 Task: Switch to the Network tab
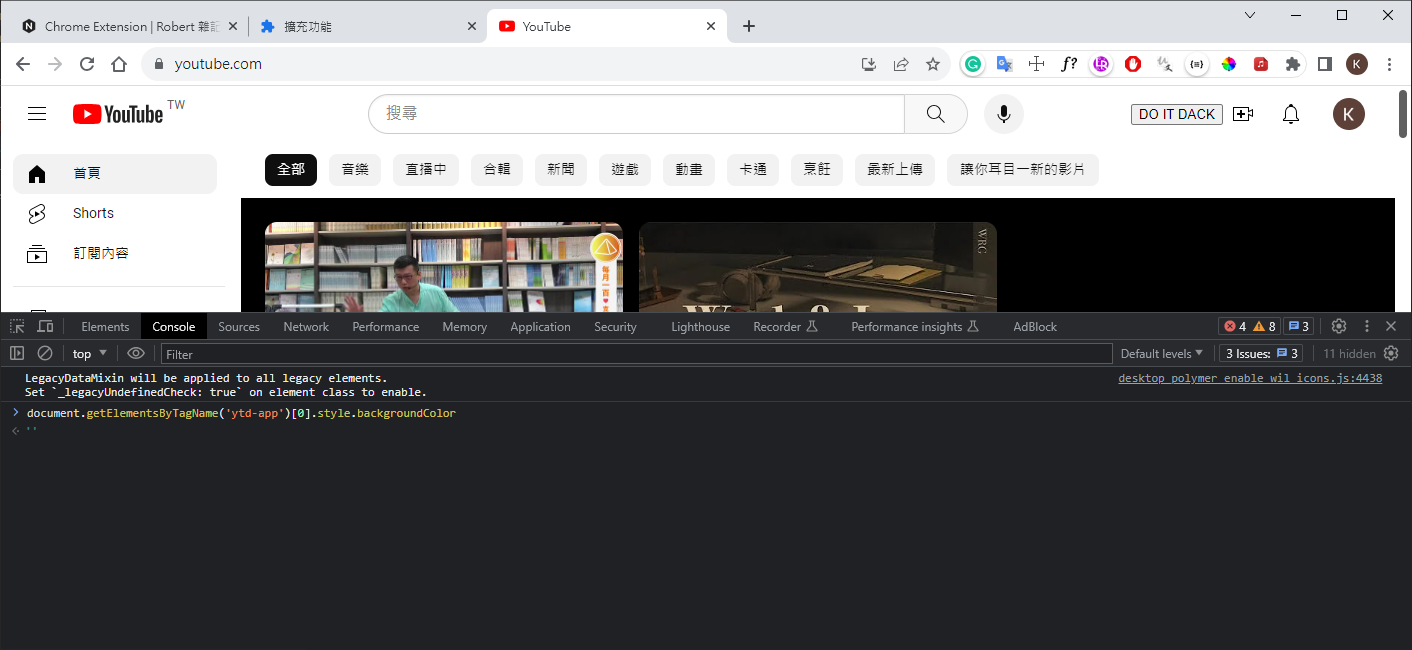306,327
